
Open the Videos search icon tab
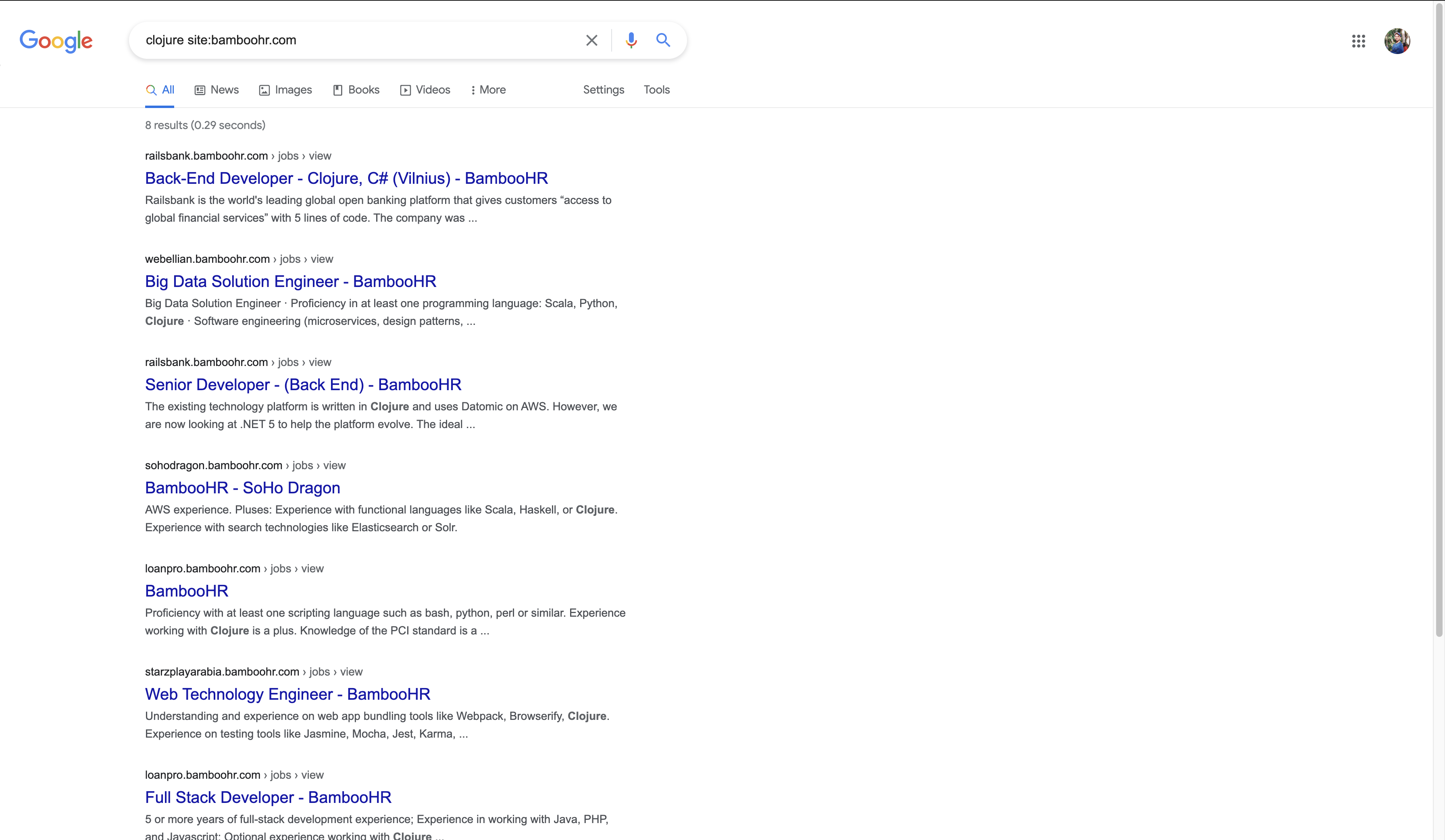click(425, 90)
